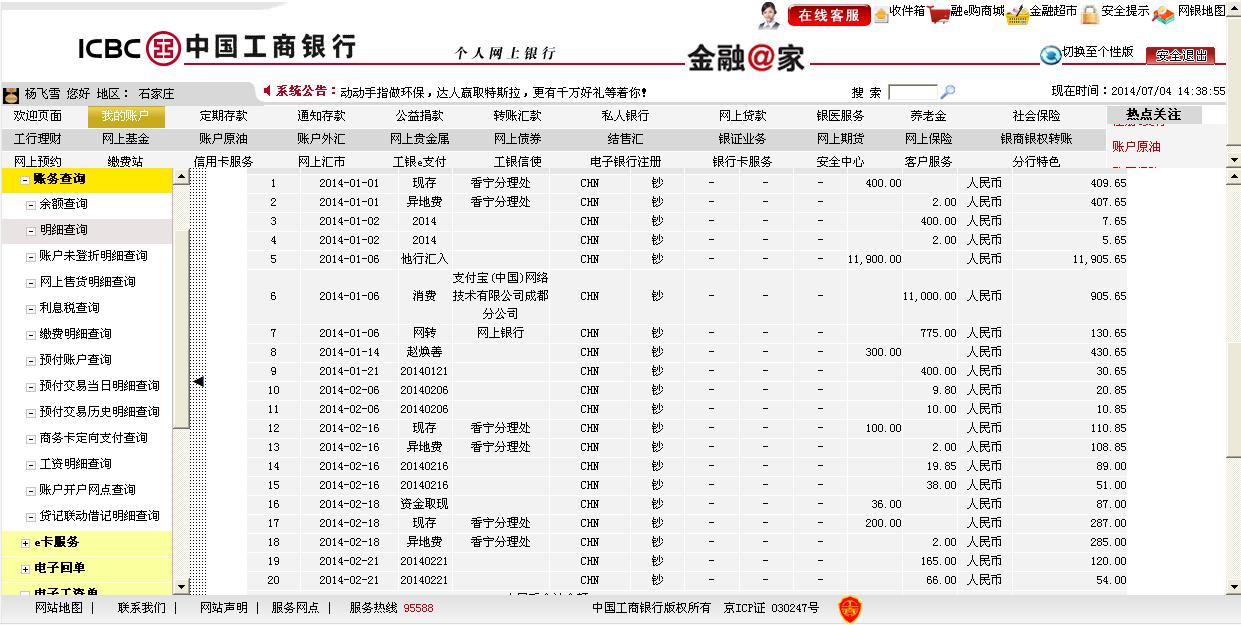Image resolution: width=1241 pixels, height=625 pixels.
Task: Click the 安全提示 padlock icon
Action: [x=1090, y=14]
